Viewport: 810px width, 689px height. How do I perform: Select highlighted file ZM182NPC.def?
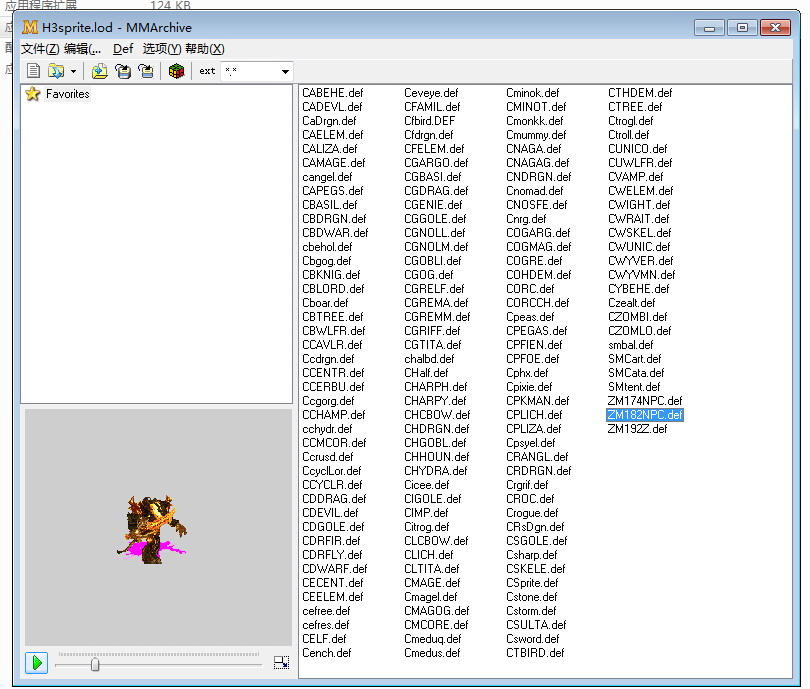(645, 415)
